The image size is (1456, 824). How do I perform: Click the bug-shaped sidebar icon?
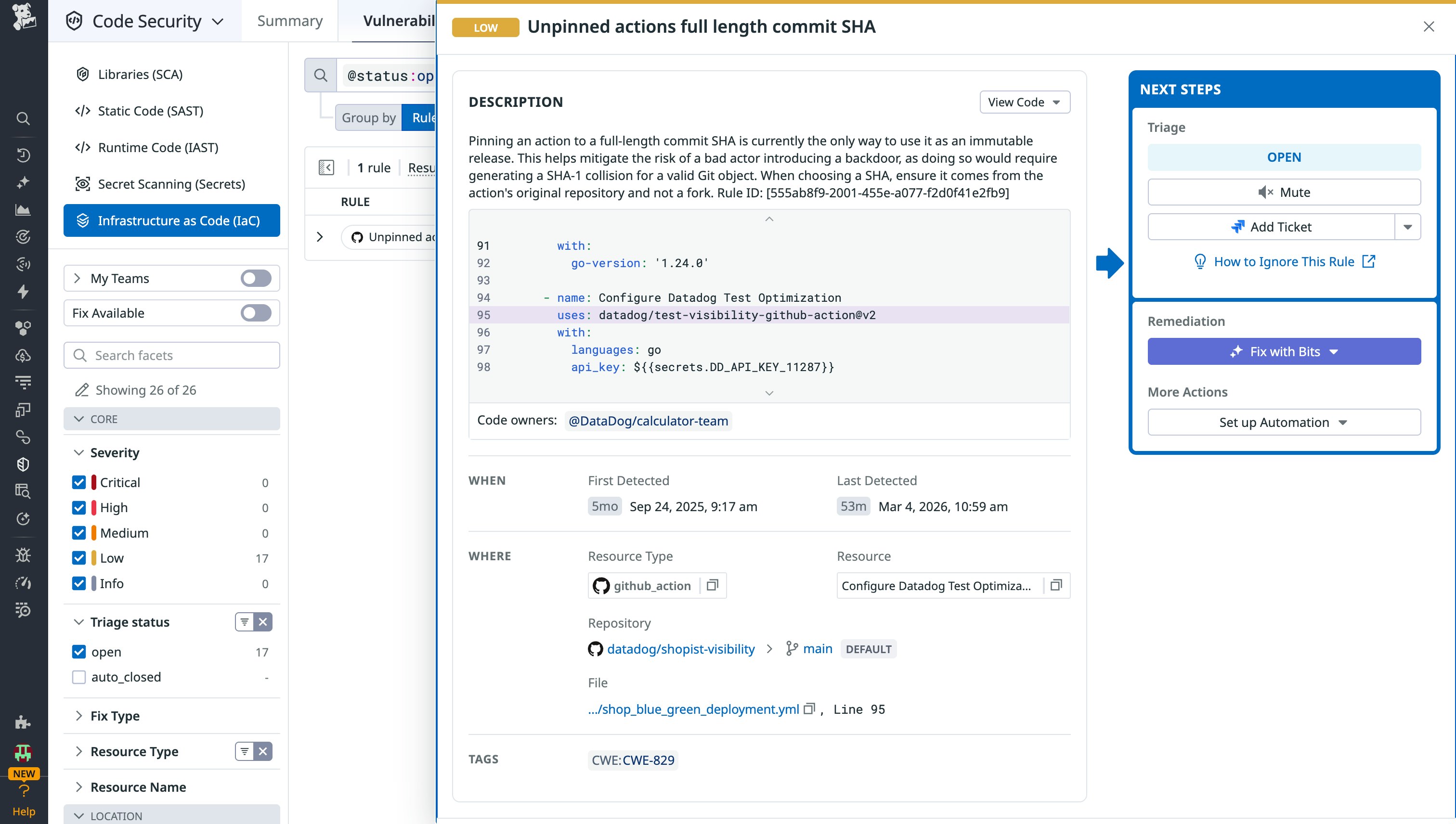23,554
